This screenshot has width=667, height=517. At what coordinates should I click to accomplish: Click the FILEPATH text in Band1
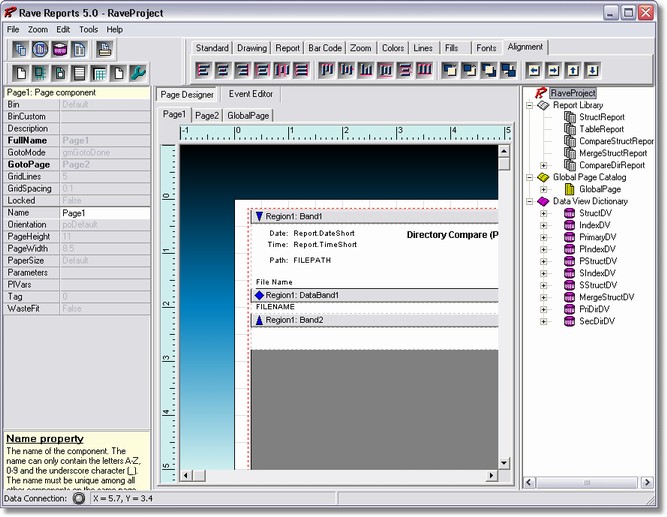tap(312, 260)
